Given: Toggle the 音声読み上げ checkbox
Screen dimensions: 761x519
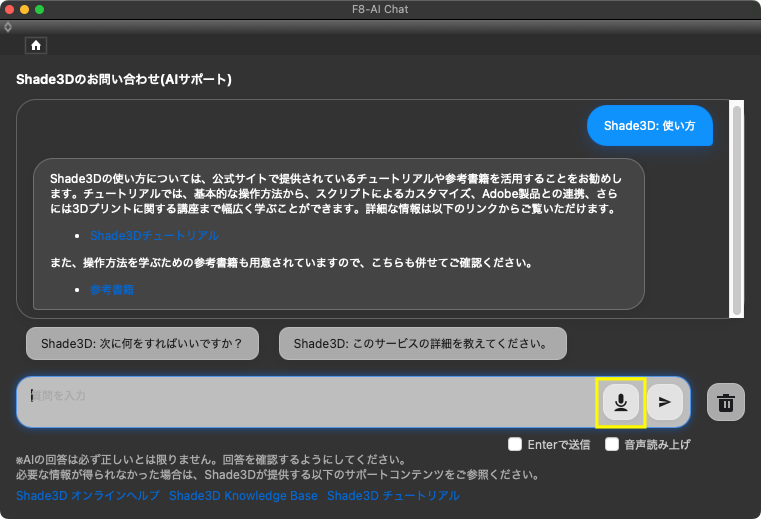Looking at the screenshot, I should 612,444.
